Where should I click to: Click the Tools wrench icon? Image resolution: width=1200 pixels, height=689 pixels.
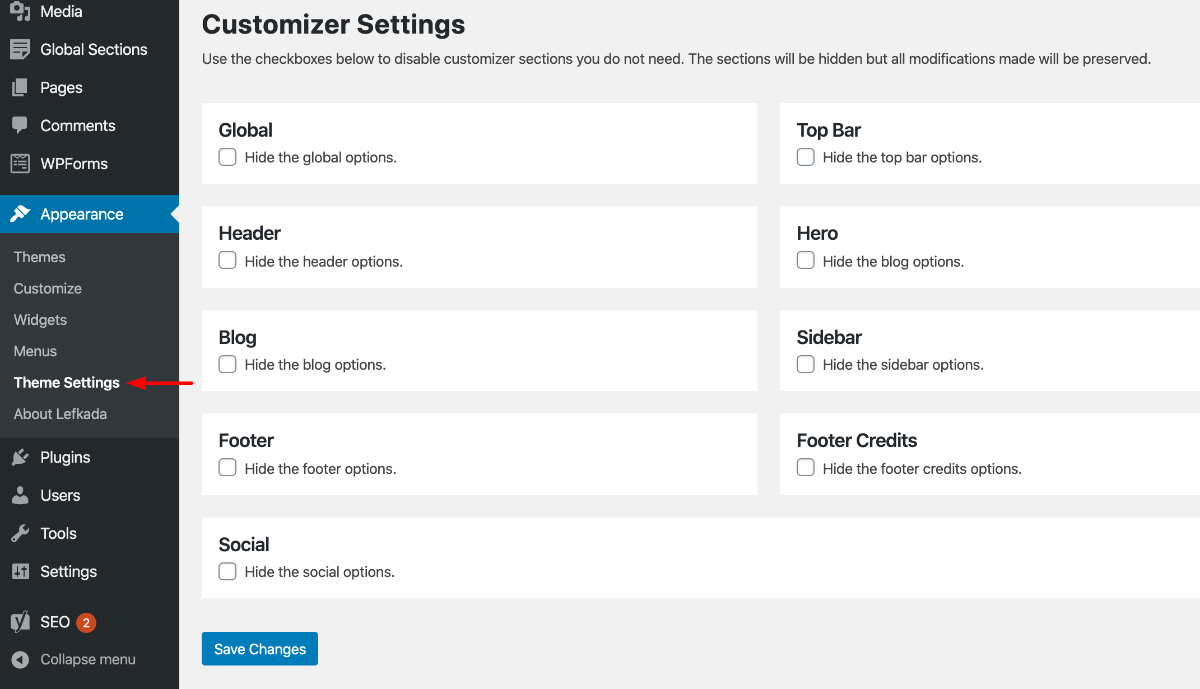point(20,533)
